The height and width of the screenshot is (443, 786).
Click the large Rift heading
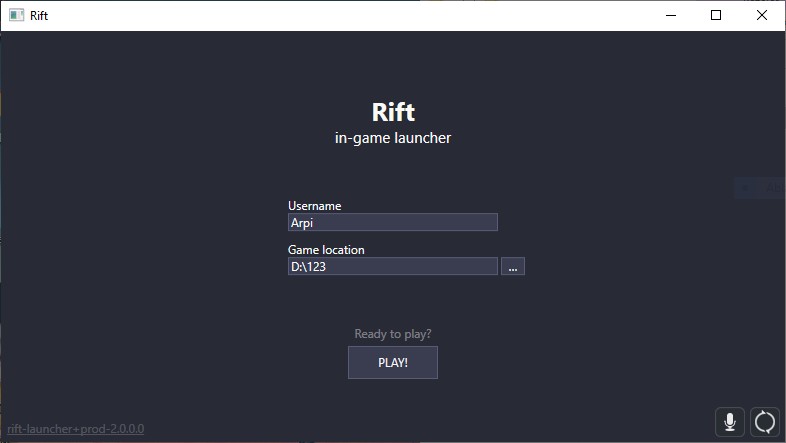click(392, 111)
